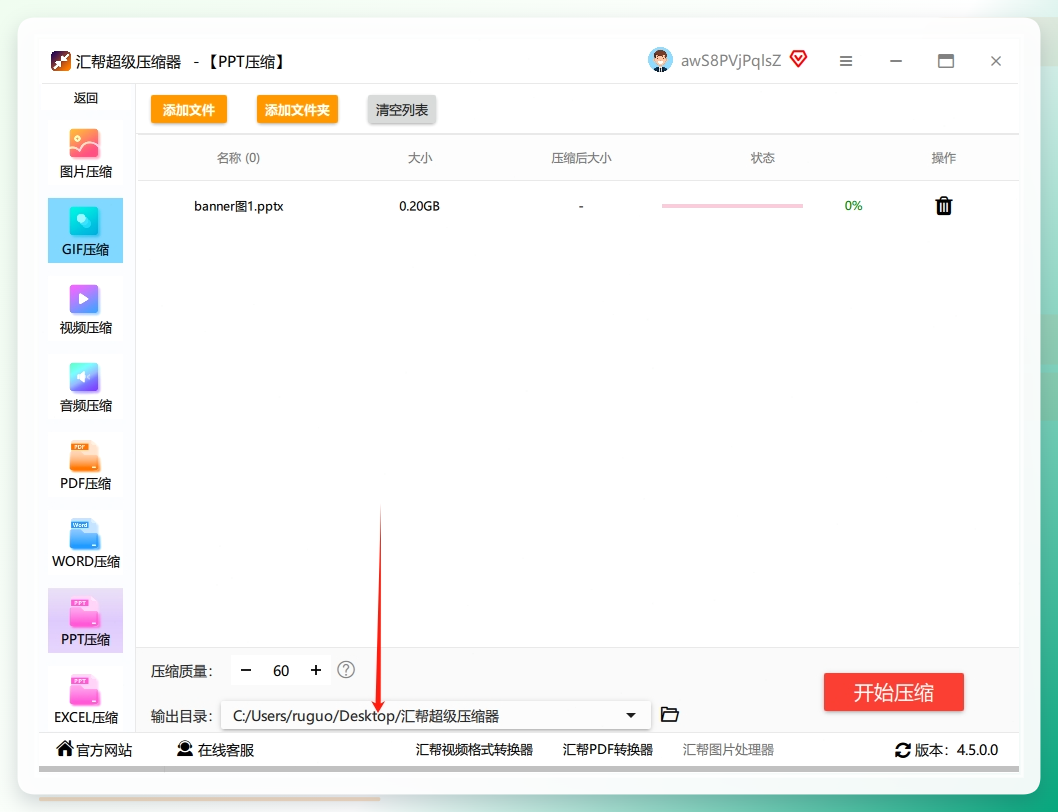This screenshot has width=1058, height=812.
Task: Click the 返回 back button
Action: (x=86, y=98)
